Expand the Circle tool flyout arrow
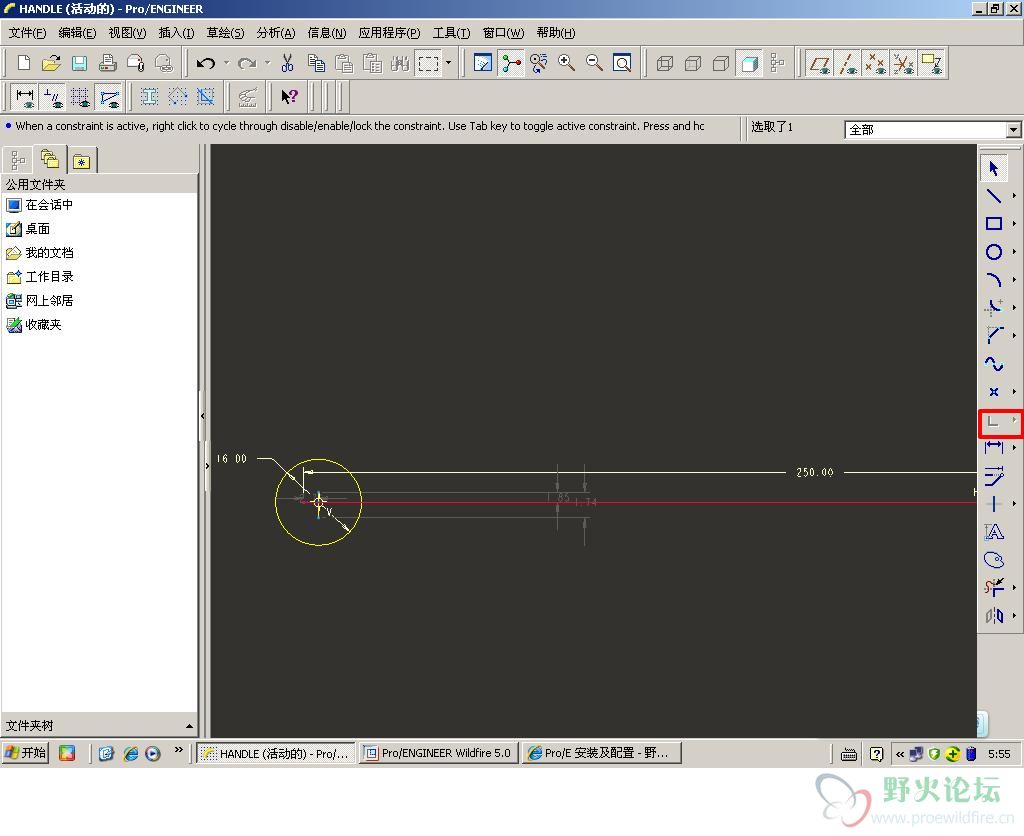Viewport: 1024px width, 836px height. [1014, 251]
